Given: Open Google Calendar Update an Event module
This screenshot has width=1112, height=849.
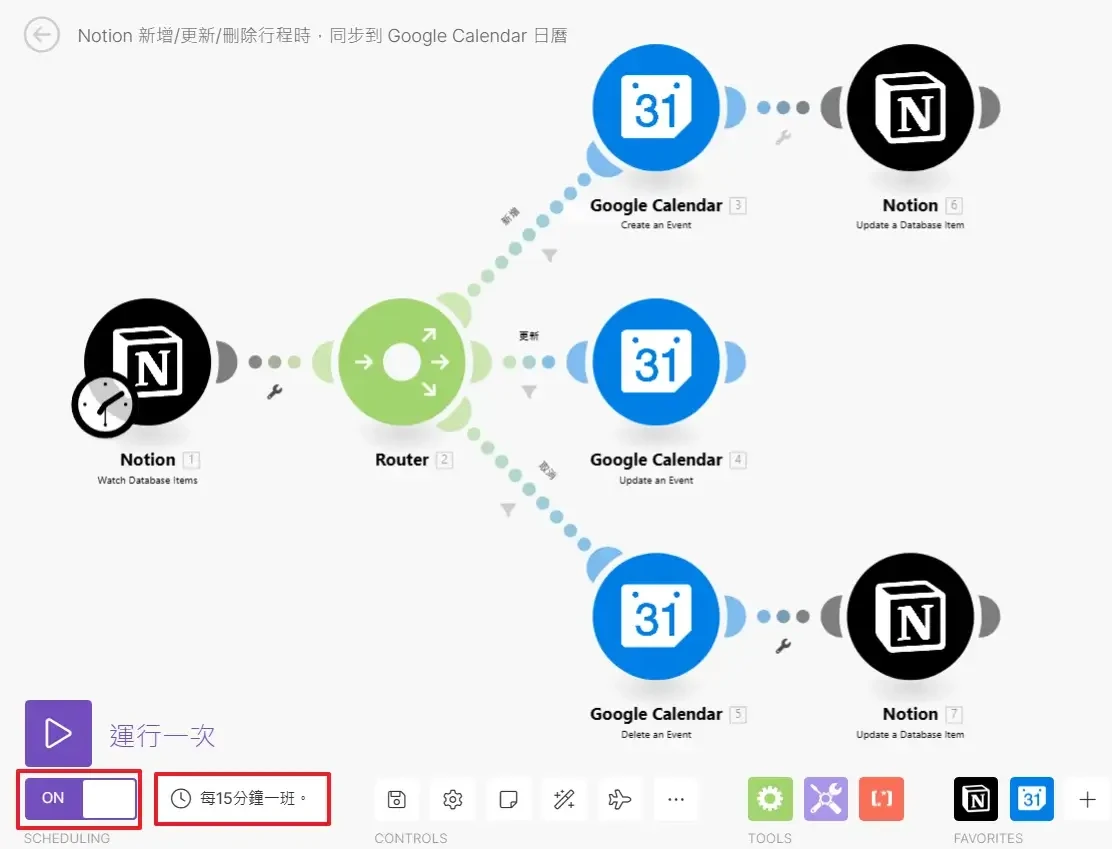Looking at the screenshot, I should click(x=656, y=362).
